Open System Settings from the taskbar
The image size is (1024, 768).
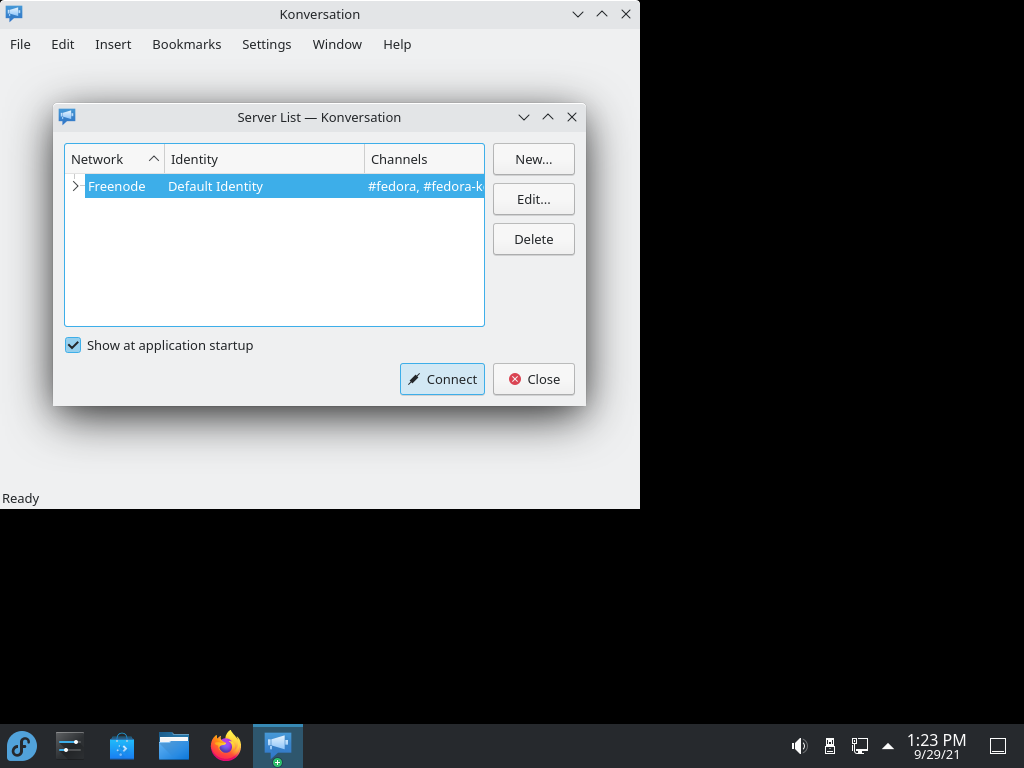click(70, 746)
